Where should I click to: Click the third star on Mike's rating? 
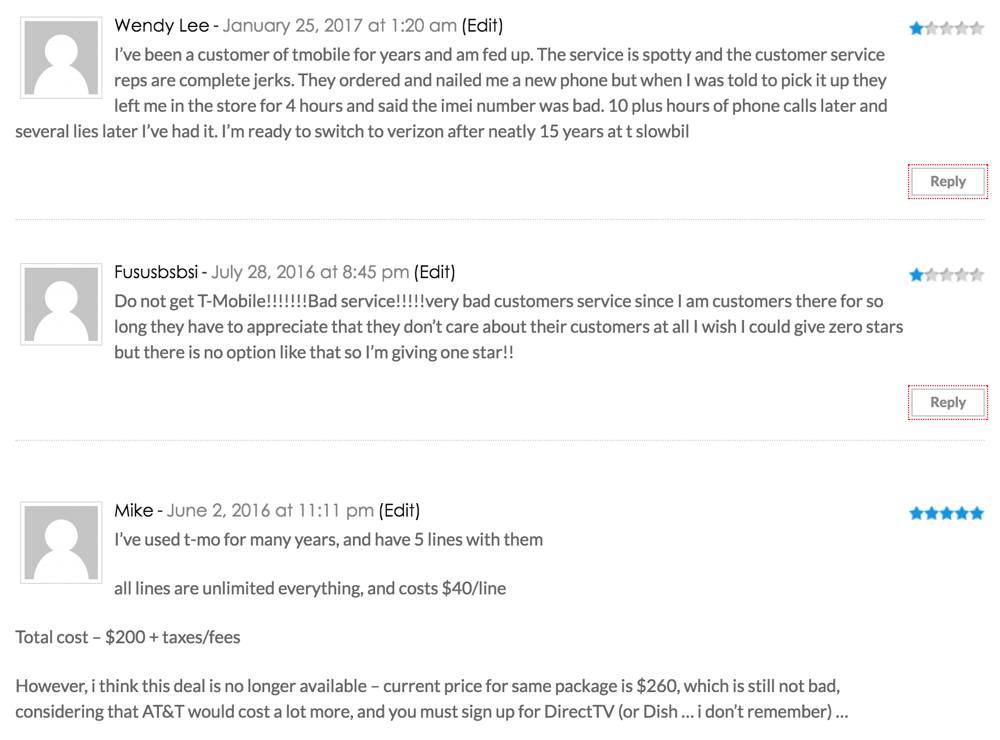(946, 513)
